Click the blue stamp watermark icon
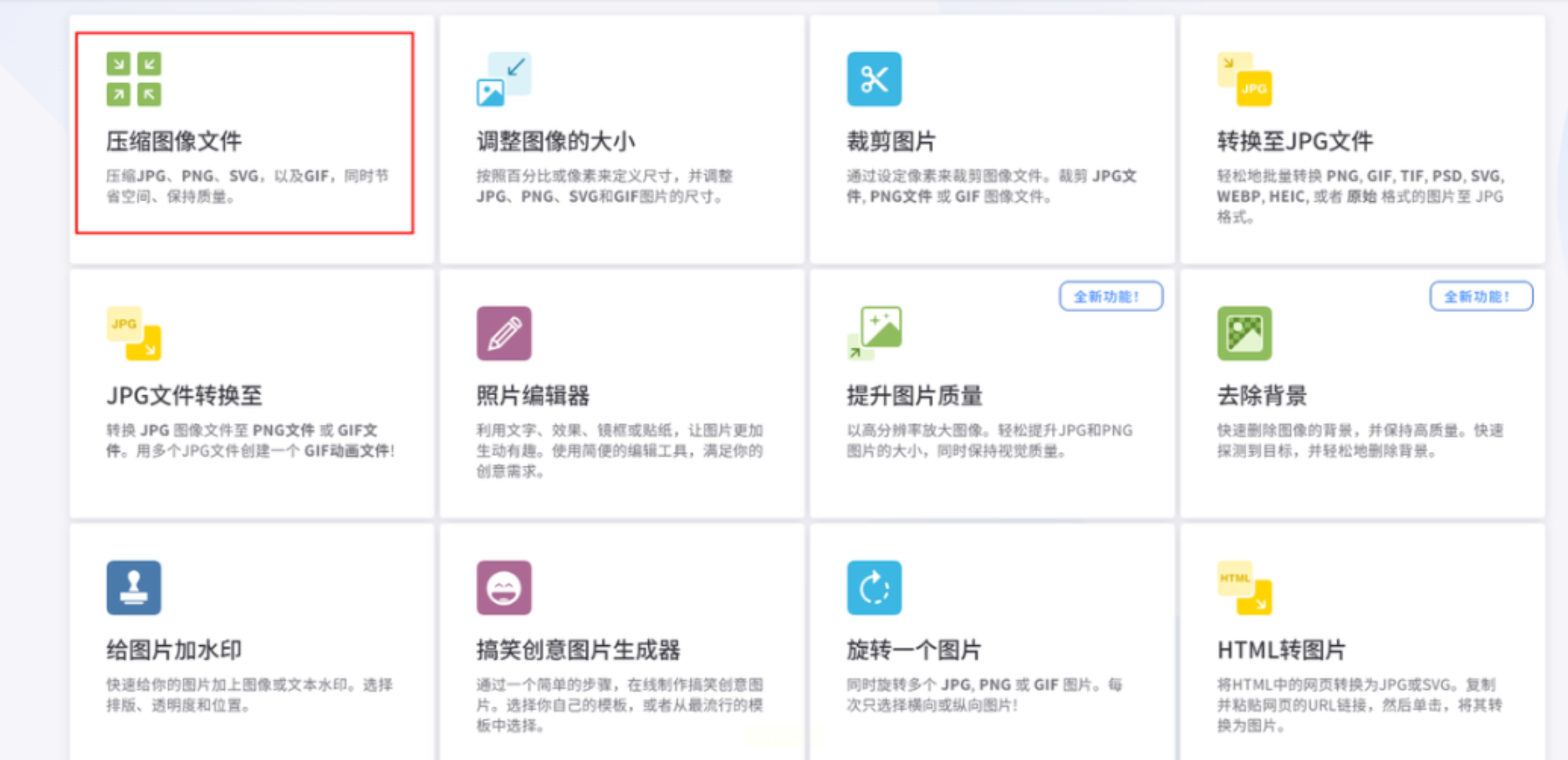Screen dimensions: 1568x760 (x=134, y=588)
